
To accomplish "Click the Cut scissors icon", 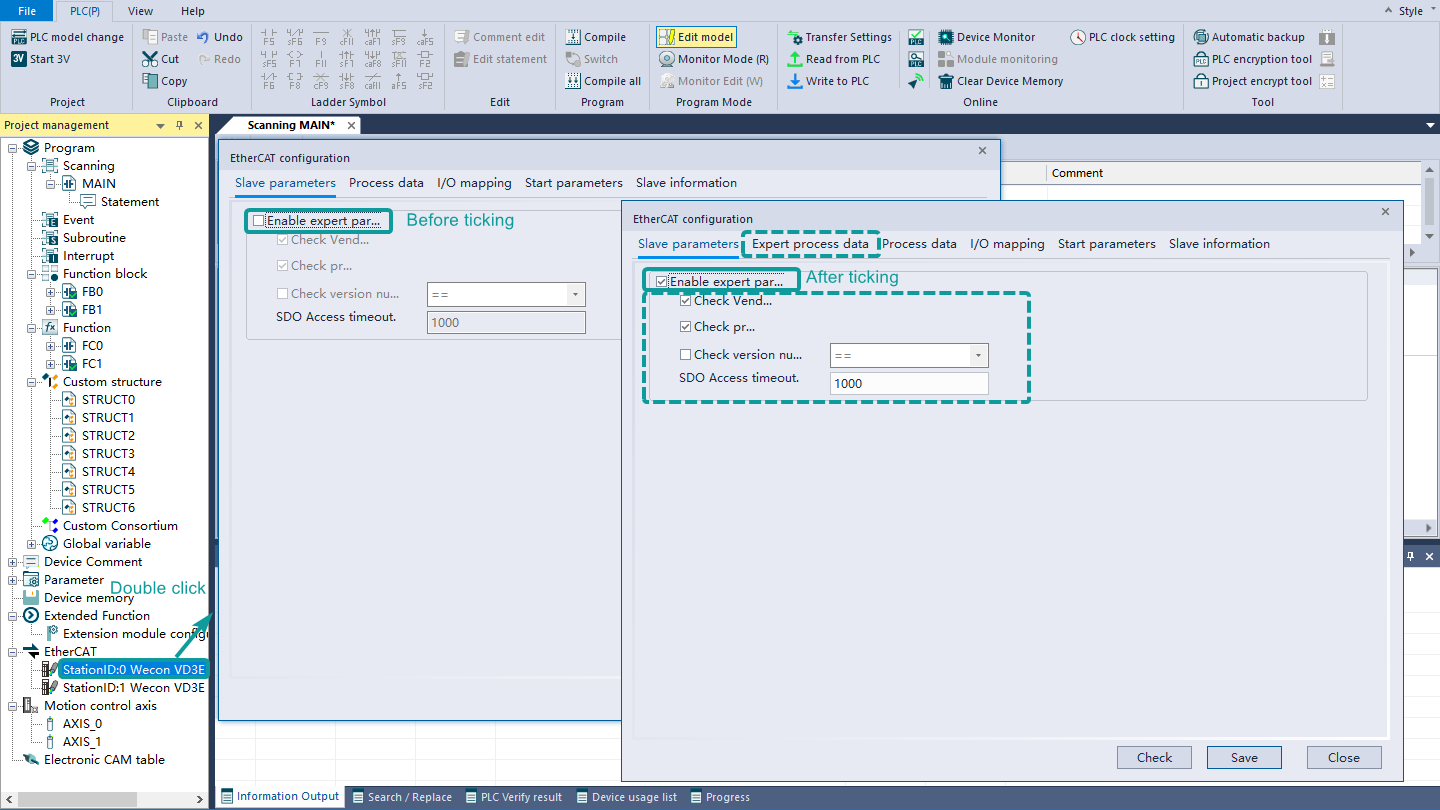I will (150, 59).
